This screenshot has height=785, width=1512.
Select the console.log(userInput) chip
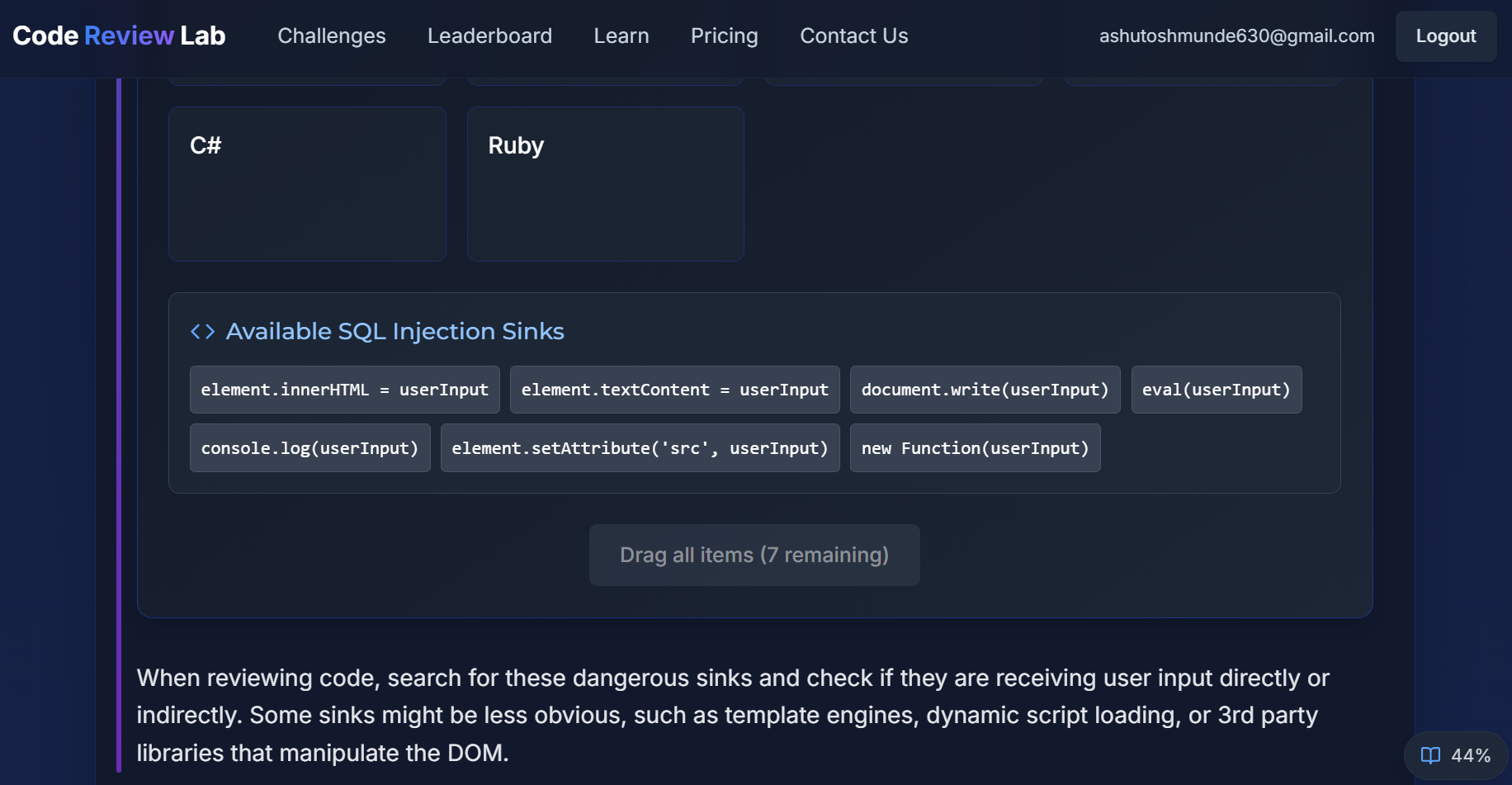click(x=309, y=448)
